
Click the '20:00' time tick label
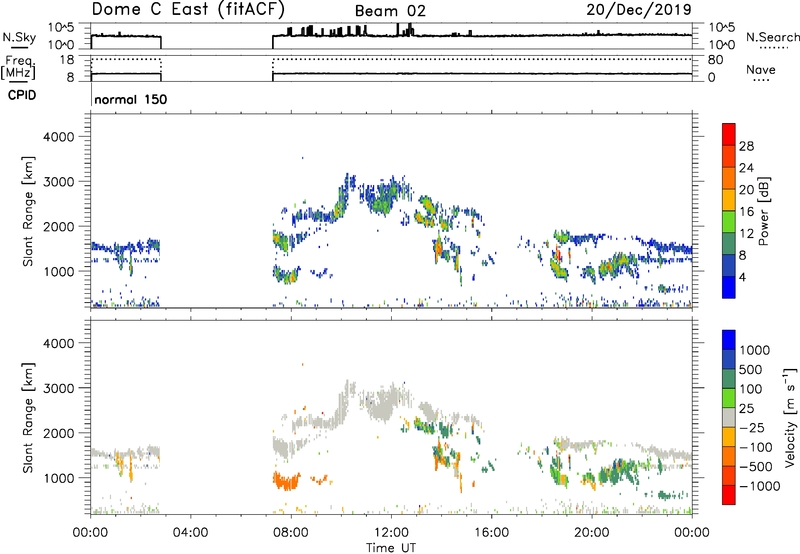click(x=592, y=533)
